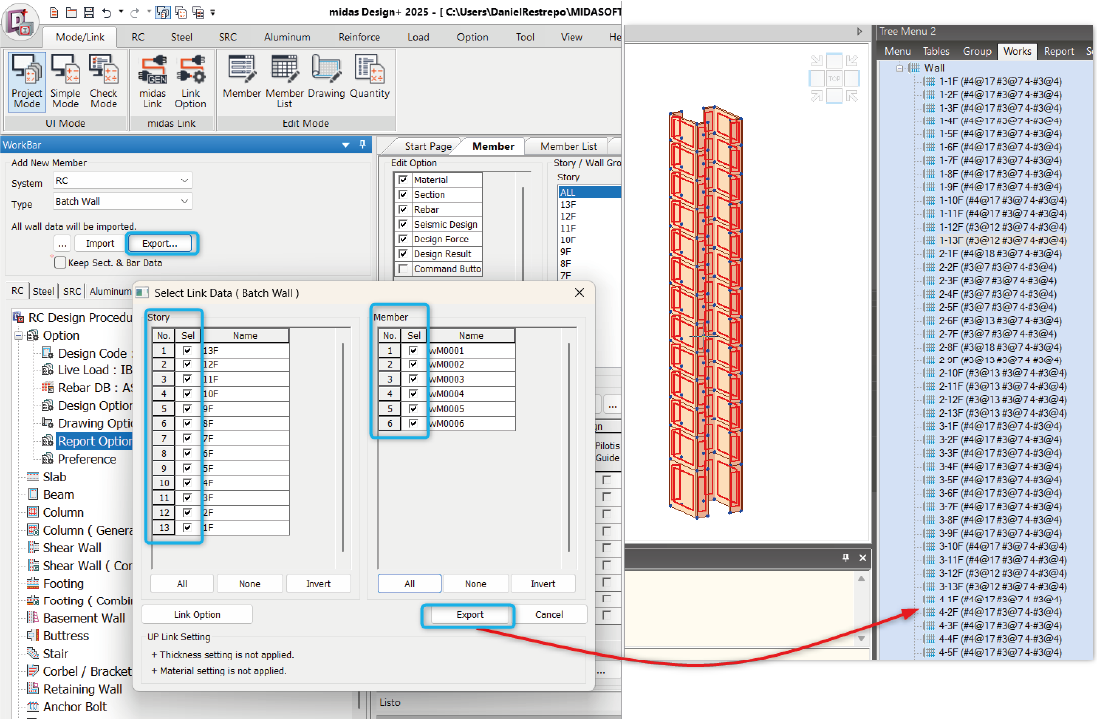This screenshot has height=720, width=1097.
Task: Select ALL in the Story list
Action: 589,192
